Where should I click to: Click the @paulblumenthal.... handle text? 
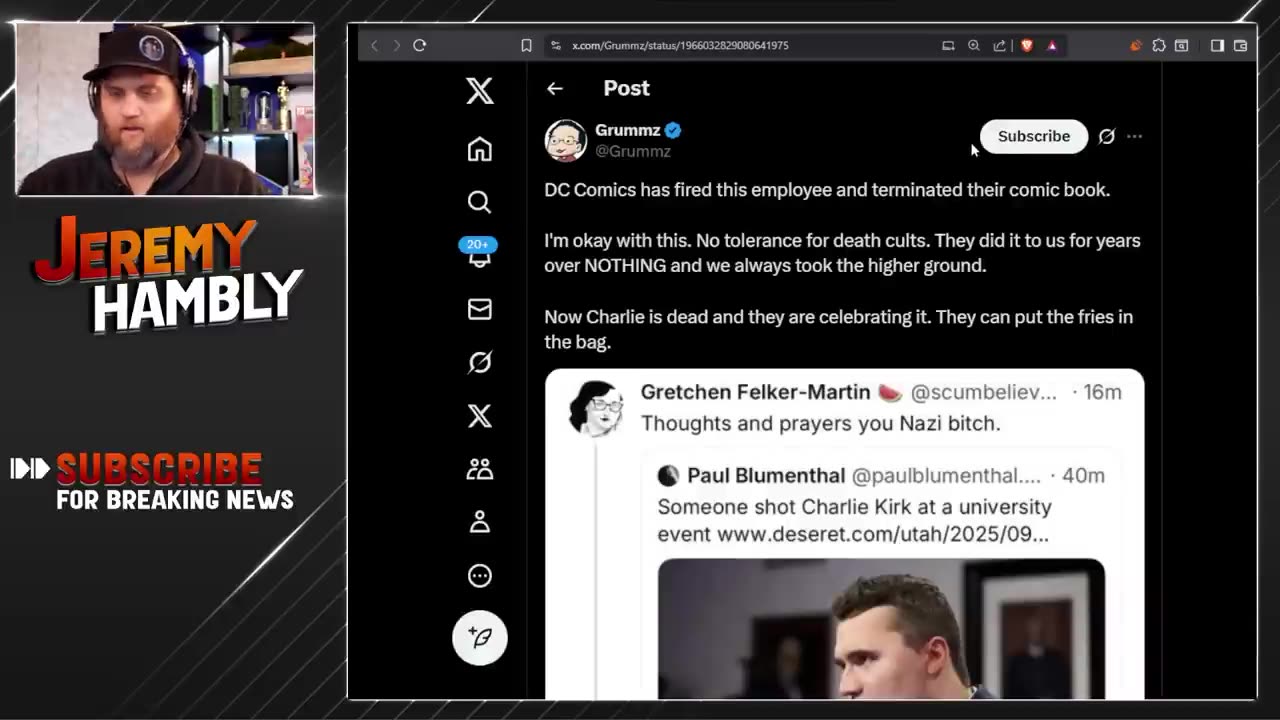pyautogui.click(x=946, y=476)
